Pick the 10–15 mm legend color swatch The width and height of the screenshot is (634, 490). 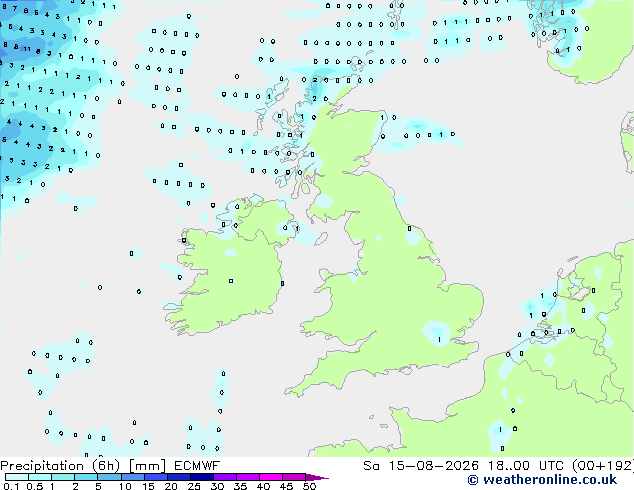[x=132, y=477]
